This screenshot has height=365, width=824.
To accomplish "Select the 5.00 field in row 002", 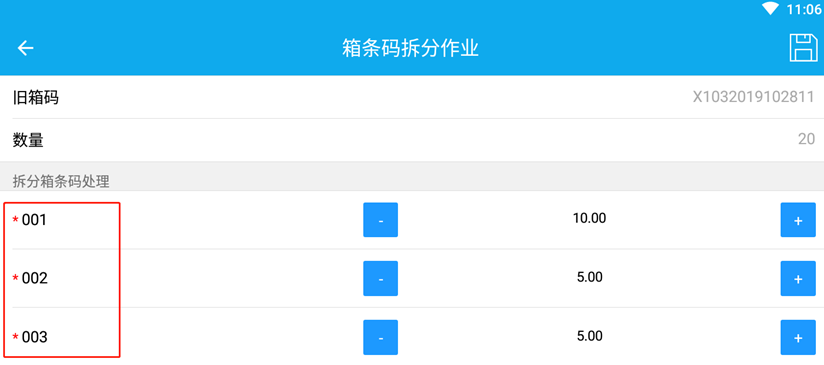I will coord(589,277).
